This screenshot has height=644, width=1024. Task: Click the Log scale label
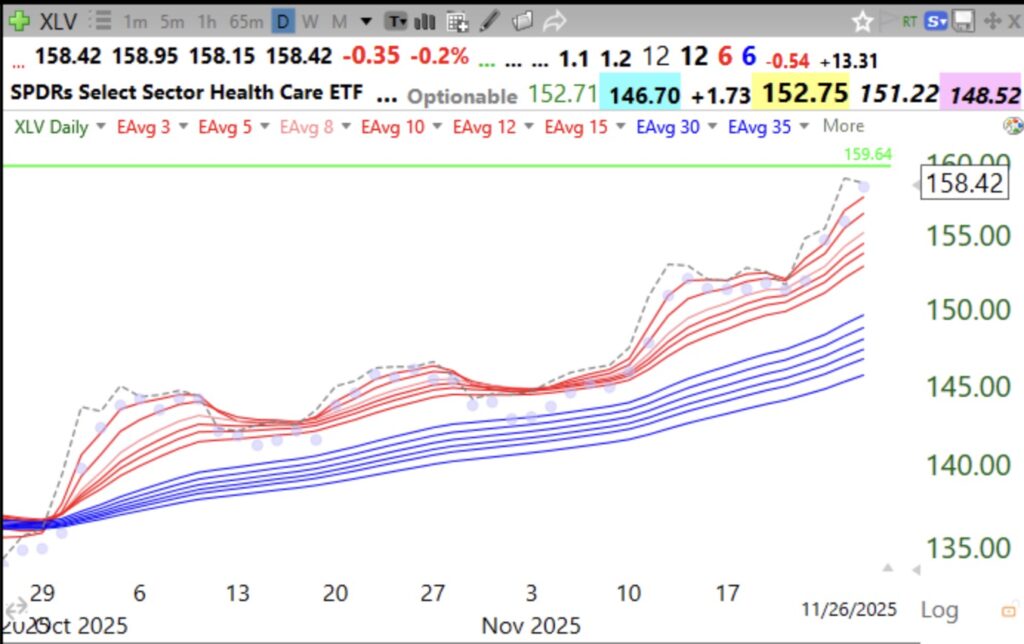(939, 610)
